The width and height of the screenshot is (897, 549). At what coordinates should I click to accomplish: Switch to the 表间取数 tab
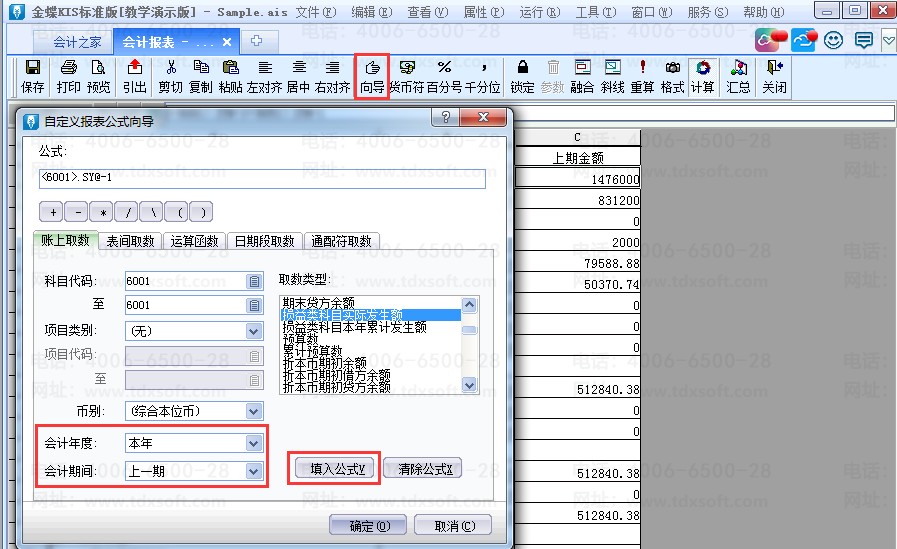(130, 241)
